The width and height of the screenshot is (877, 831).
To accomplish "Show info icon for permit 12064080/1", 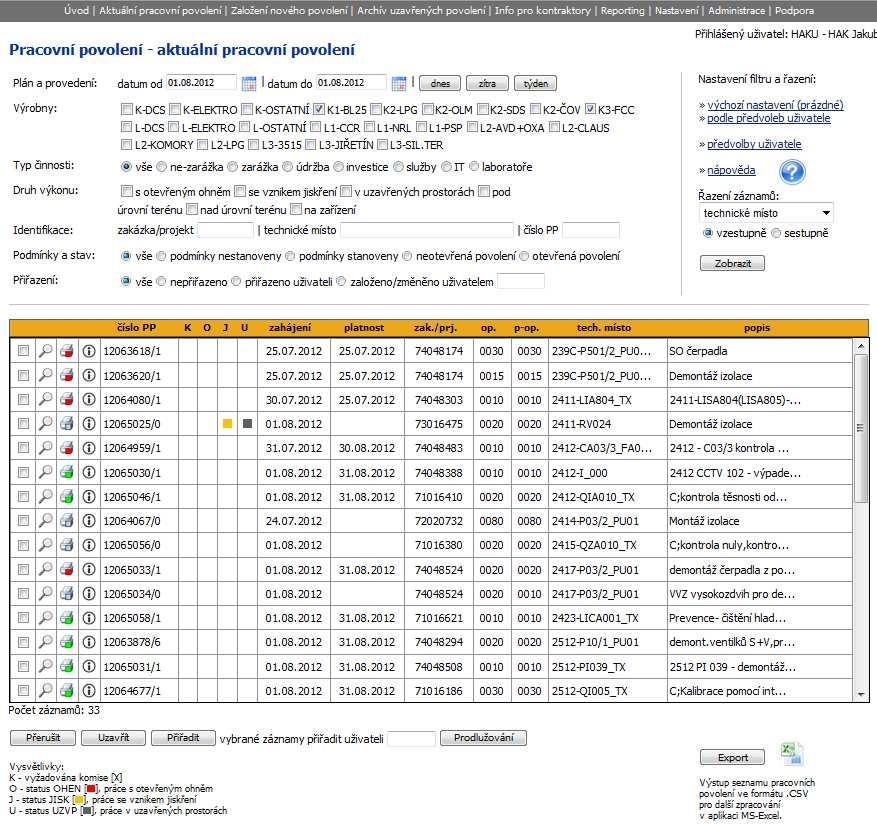I will click(x=88, y=400).
